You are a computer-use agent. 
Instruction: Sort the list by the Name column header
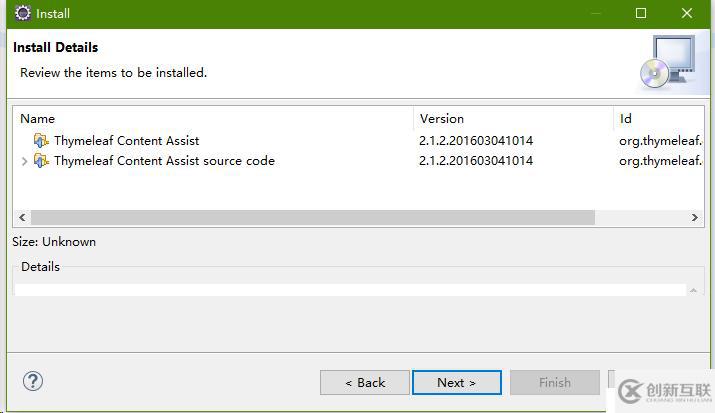coord(213,119)
